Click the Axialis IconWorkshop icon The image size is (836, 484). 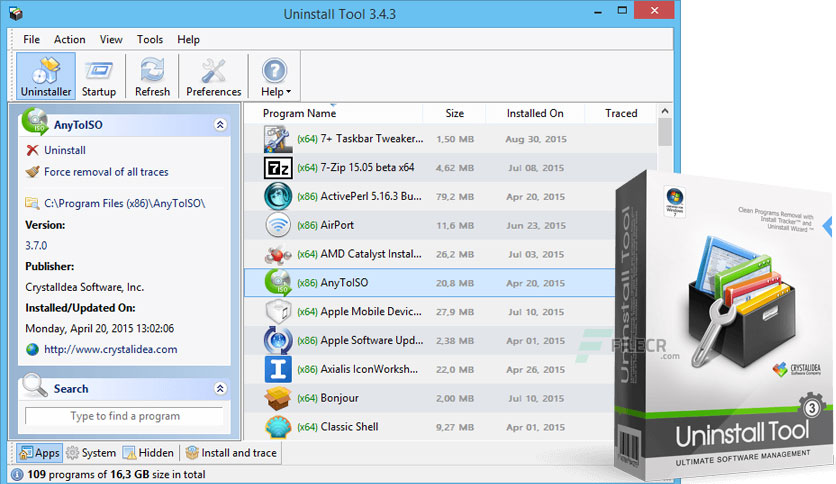tap(278, 369)
